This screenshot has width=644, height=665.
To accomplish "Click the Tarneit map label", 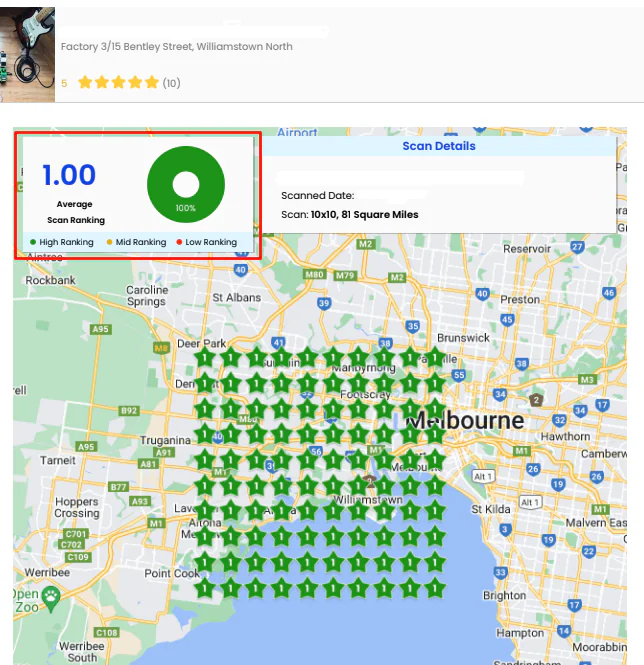I will click(58, 460).
